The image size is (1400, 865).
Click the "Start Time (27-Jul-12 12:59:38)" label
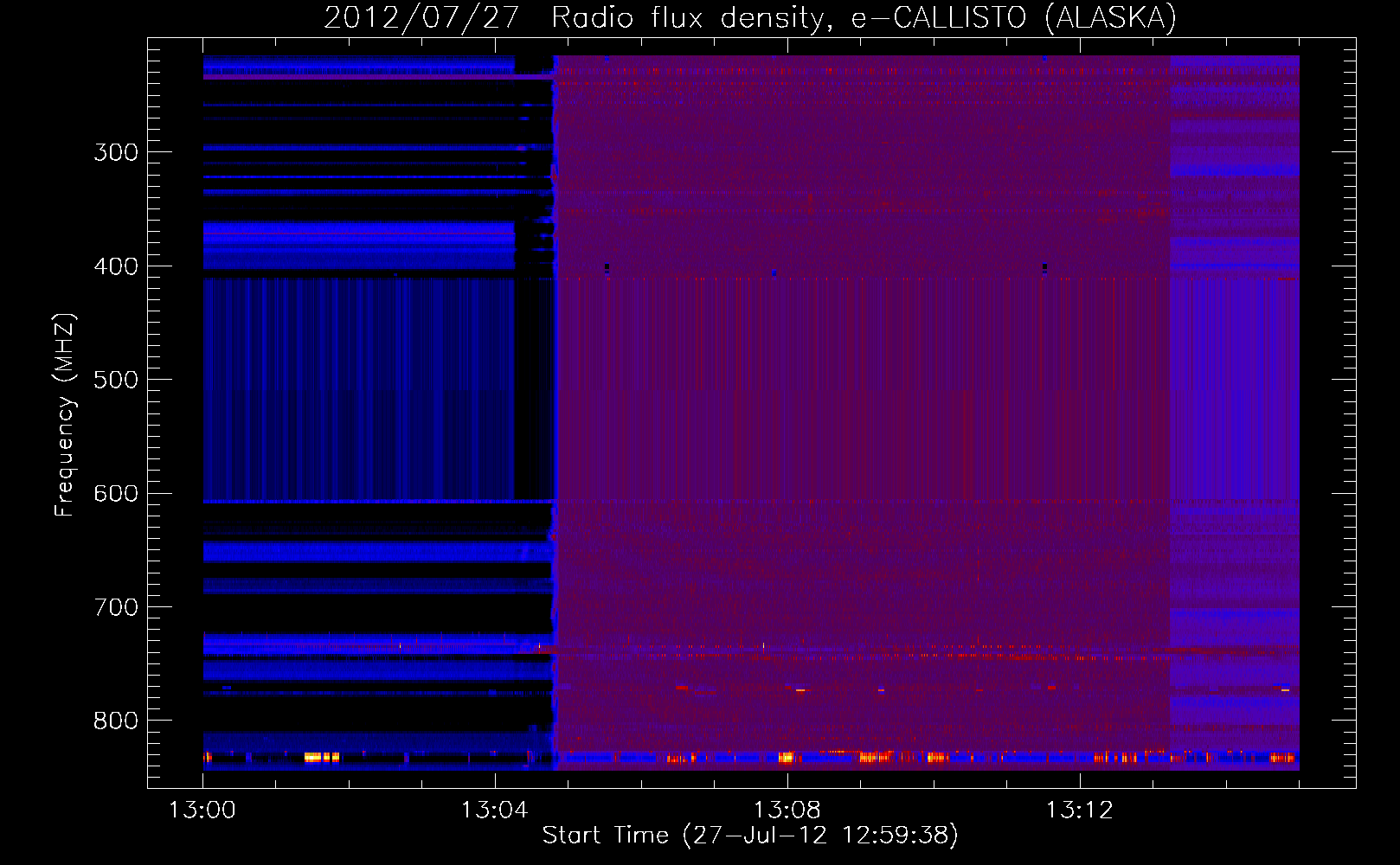click(x=750, y=836)
